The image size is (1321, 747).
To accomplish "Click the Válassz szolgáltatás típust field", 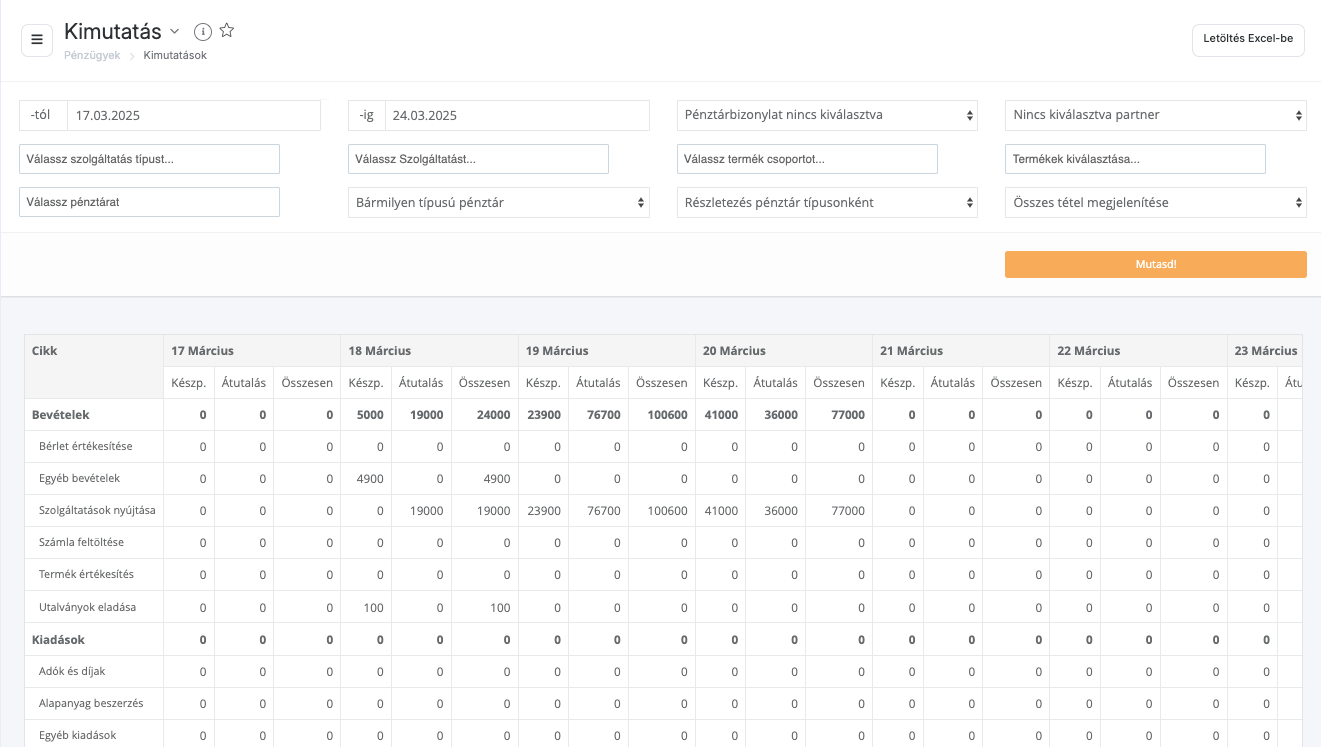I will (149, 159).
